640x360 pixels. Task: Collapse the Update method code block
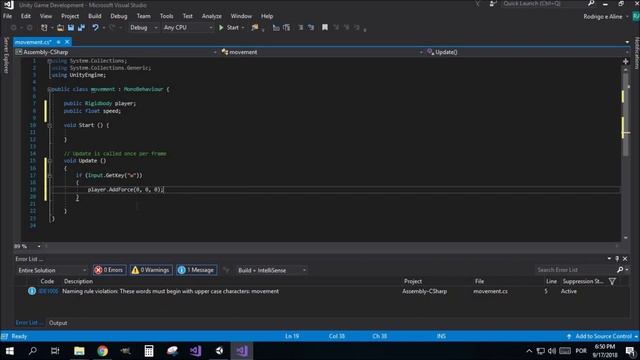point(49,161)
